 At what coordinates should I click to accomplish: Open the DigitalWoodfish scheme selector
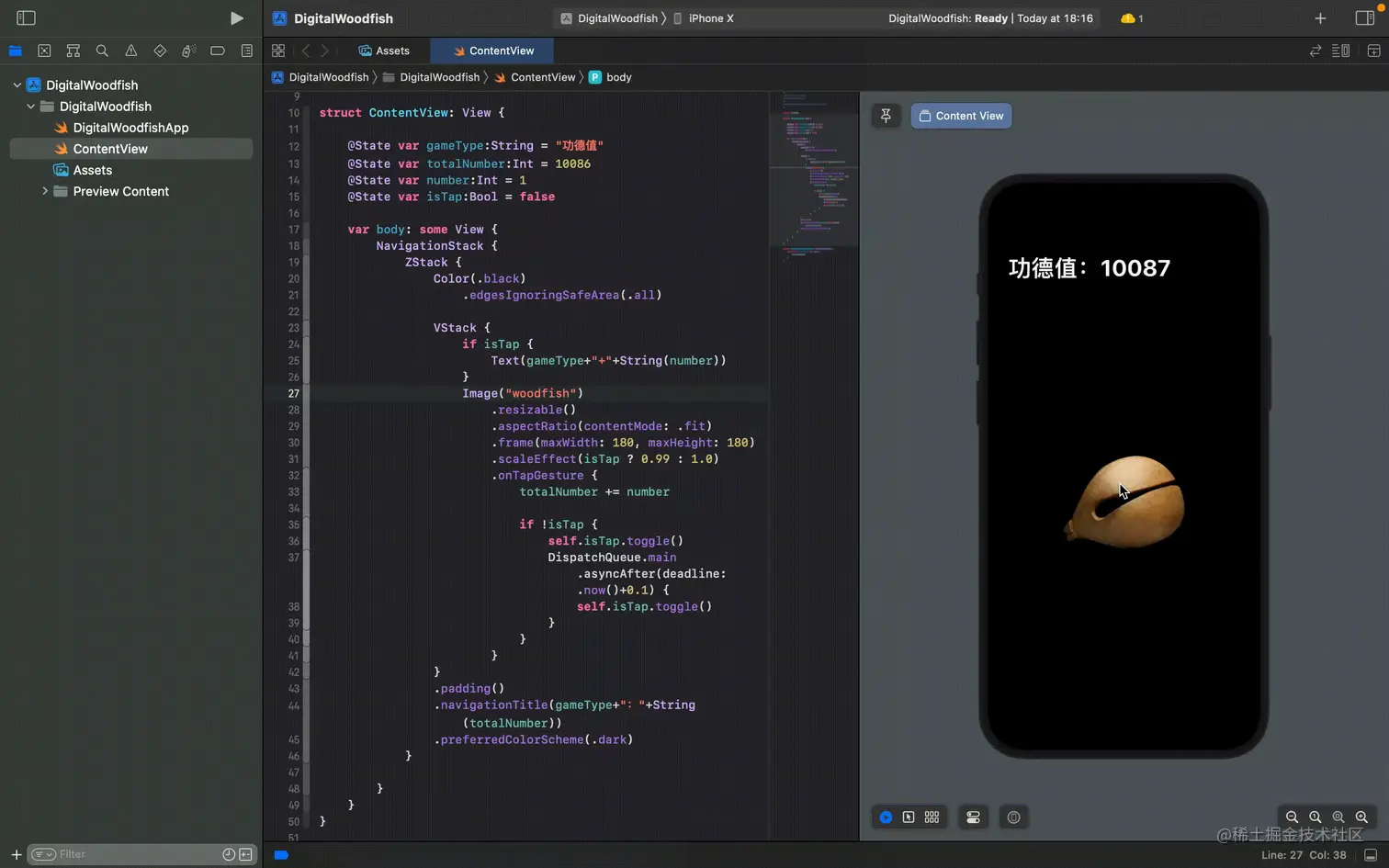tap(608, 18)
